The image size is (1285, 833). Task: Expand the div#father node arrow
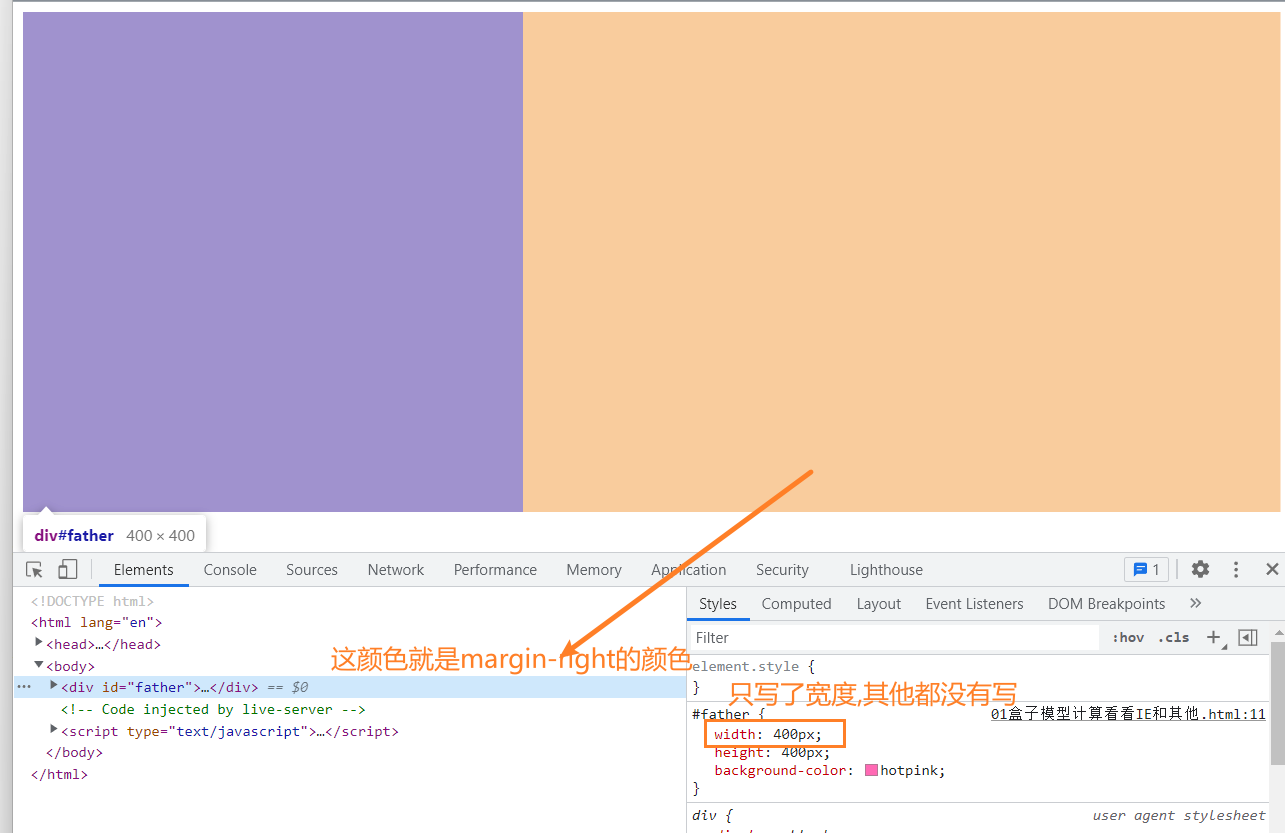click(54, 686)
